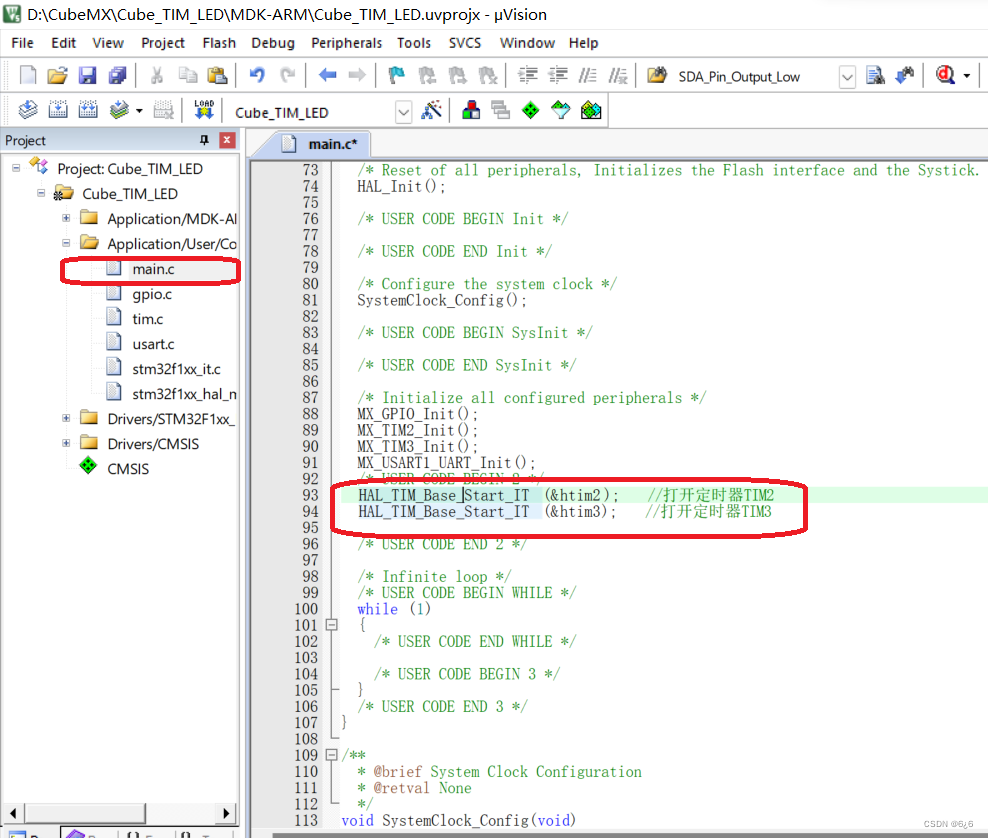988x838 pixels.
Task: Build the target files
Action: point(58,110)
